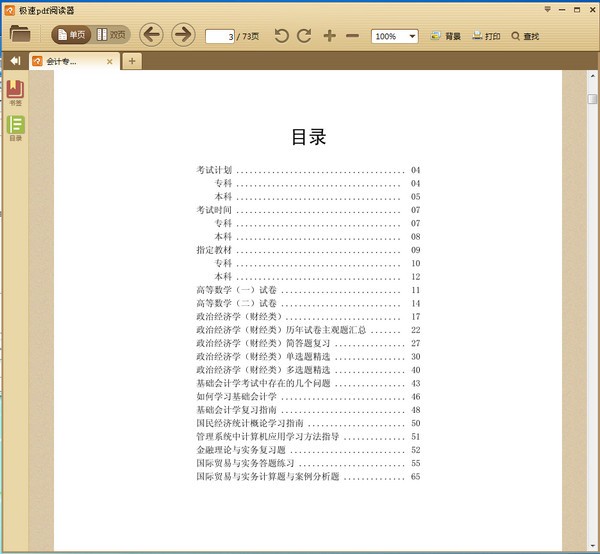This screenshot has width=600, height=554.
Task: Rotate the page counterclockwise
Action: tap(281, 36)
